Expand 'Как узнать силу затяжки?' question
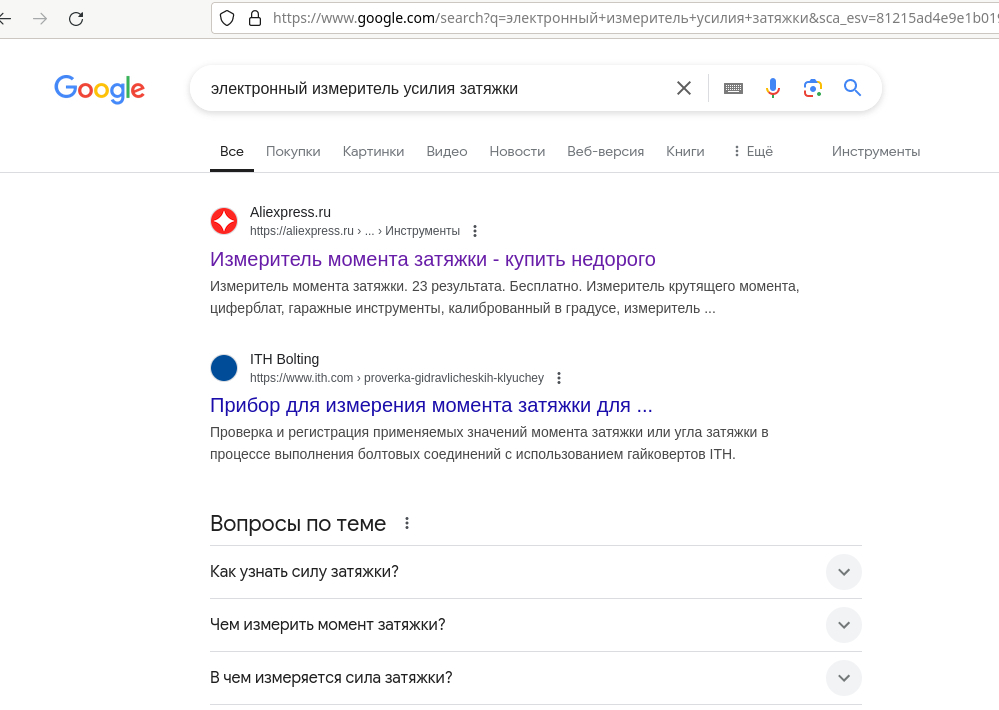Image resolution: width=999 pixels, height=710 pixels. tap(843, 572)
